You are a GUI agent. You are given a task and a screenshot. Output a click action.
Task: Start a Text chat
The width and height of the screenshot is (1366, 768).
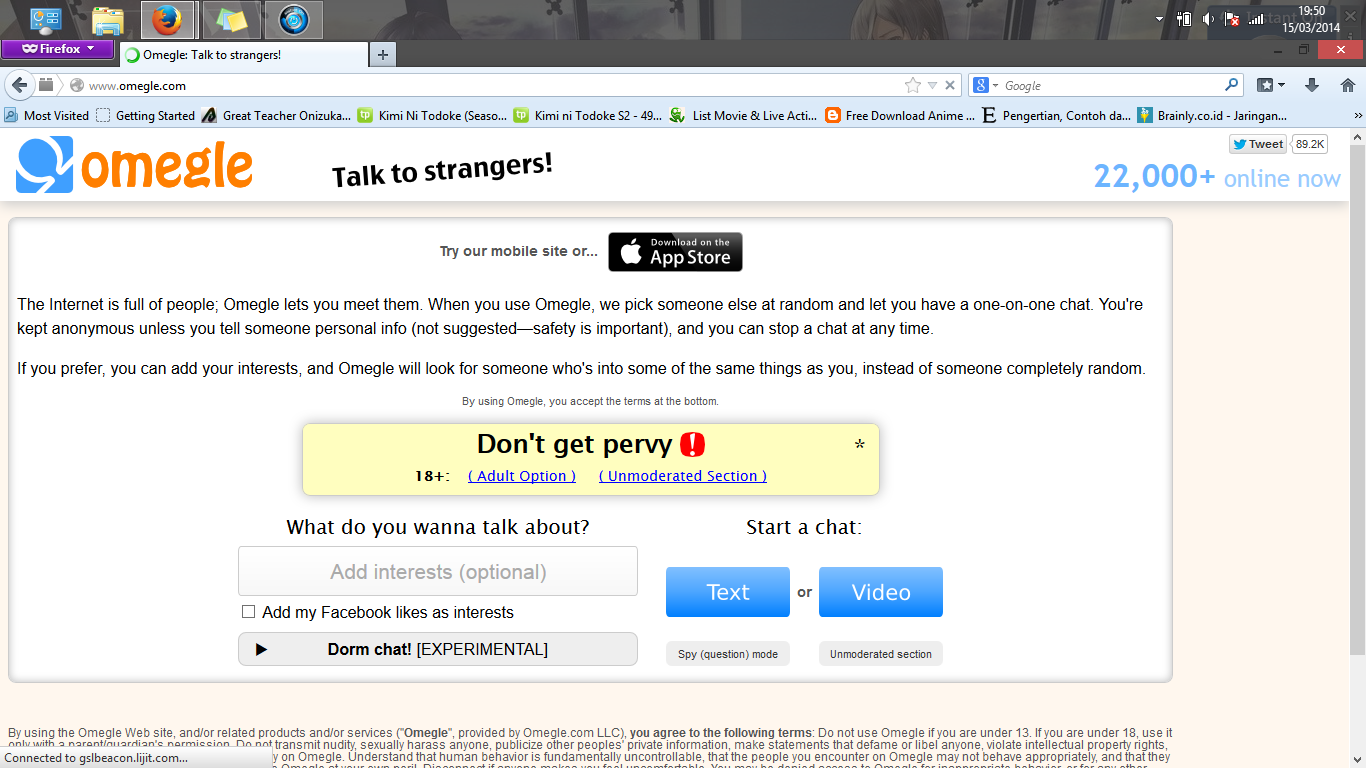coord(728,592)
